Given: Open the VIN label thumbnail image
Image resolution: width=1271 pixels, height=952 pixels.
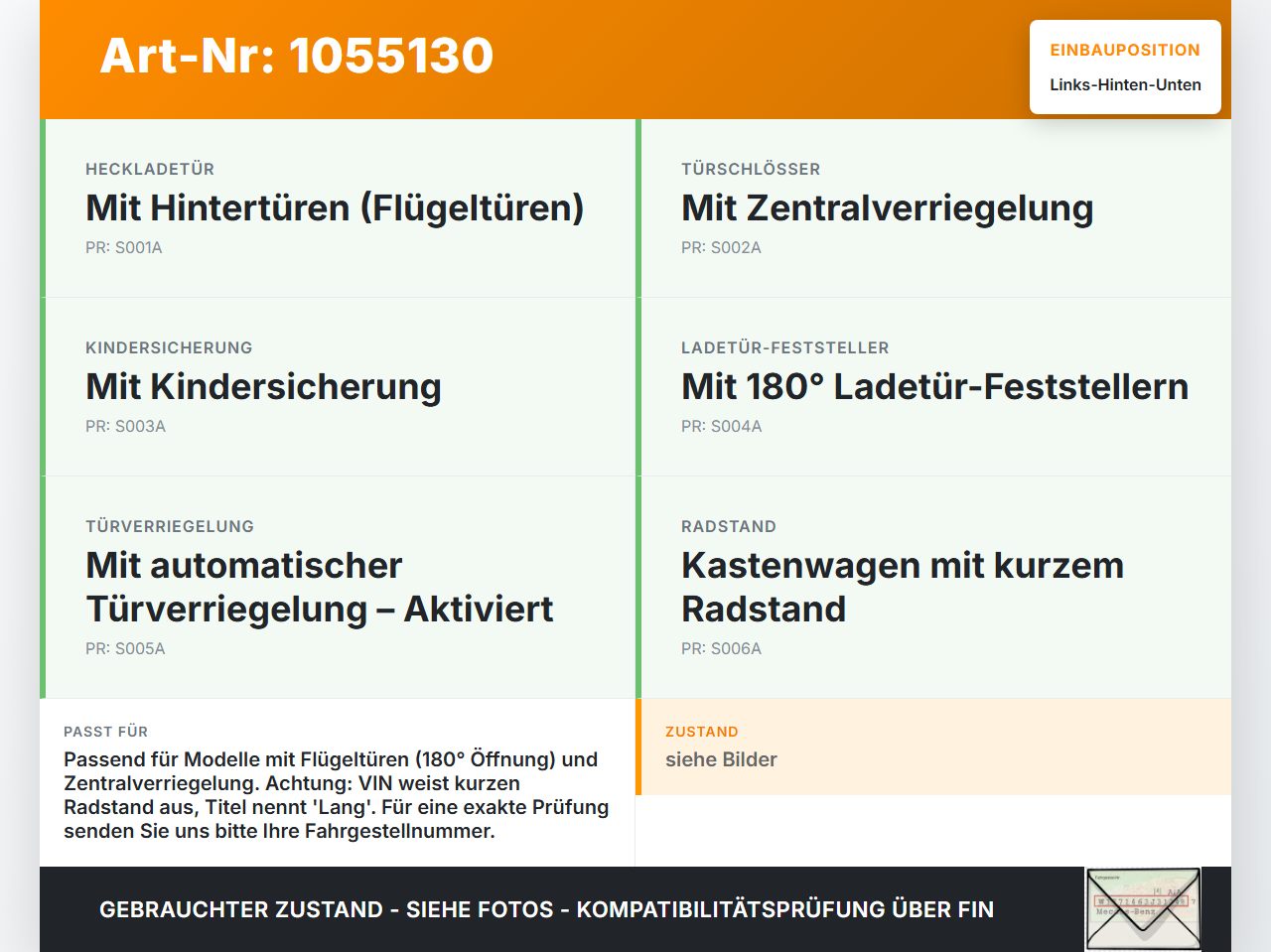Looking at the screenshot, I should click(x=1143, y=909).
